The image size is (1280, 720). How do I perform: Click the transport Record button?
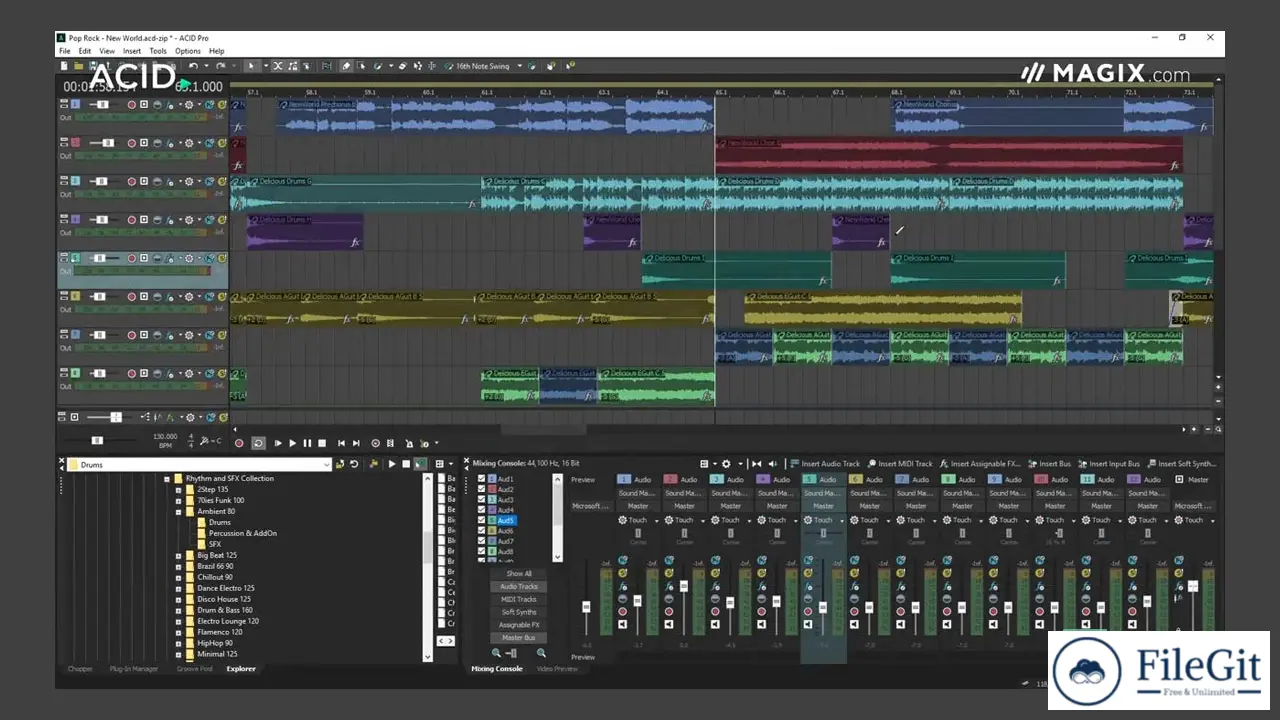click(x=239, y=443)
